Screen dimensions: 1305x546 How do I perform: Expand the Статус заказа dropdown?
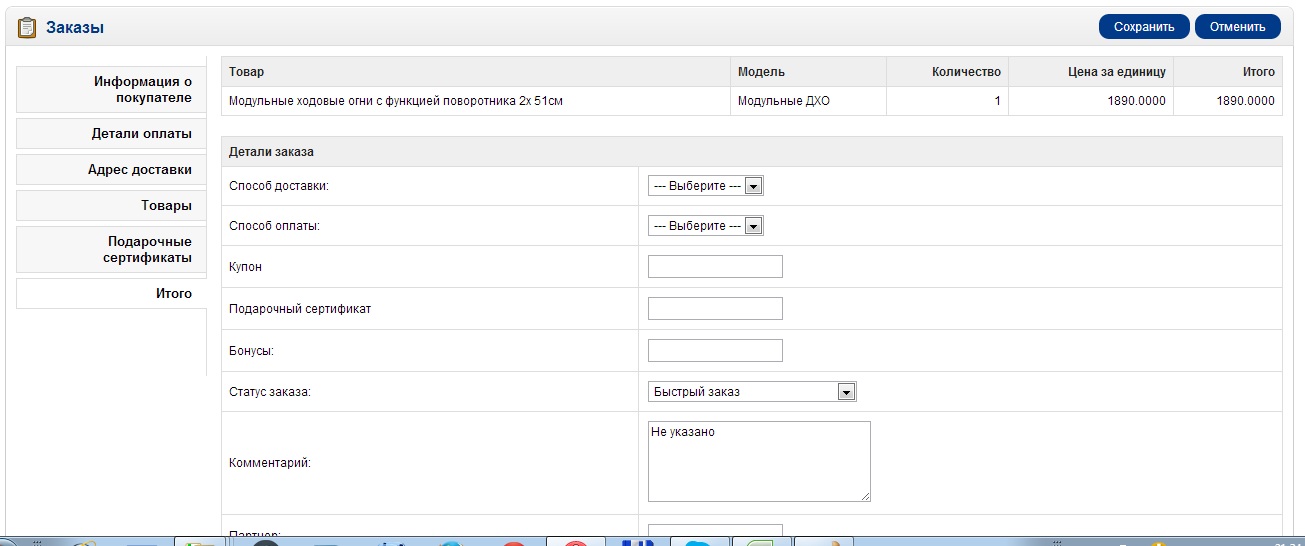point(752,392)
